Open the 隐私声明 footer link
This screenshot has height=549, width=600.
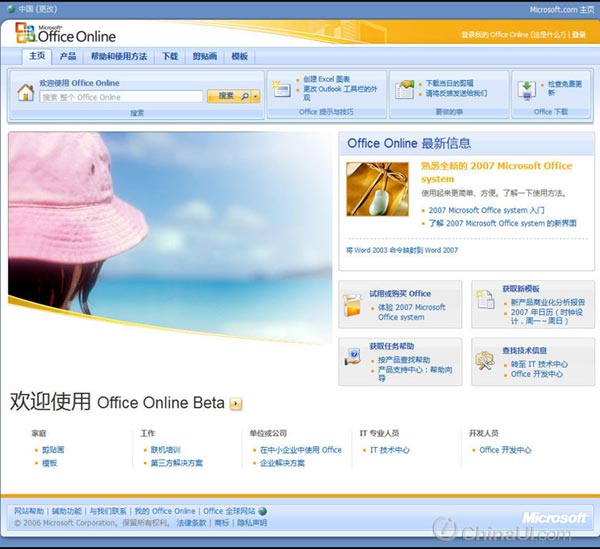click(x=252, y=523)
